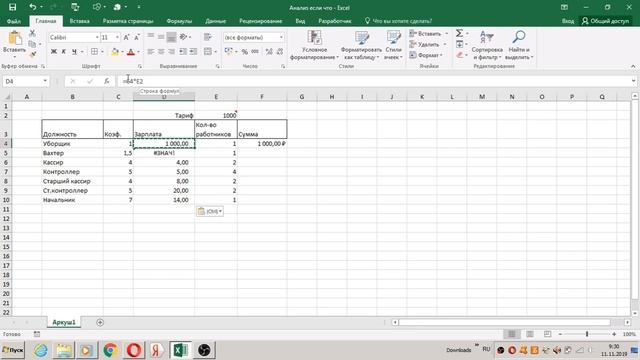The height and width of the screenshot is (360, 640).
Task: Open the font name Calibri dropdown
Action: coord(97,37)
